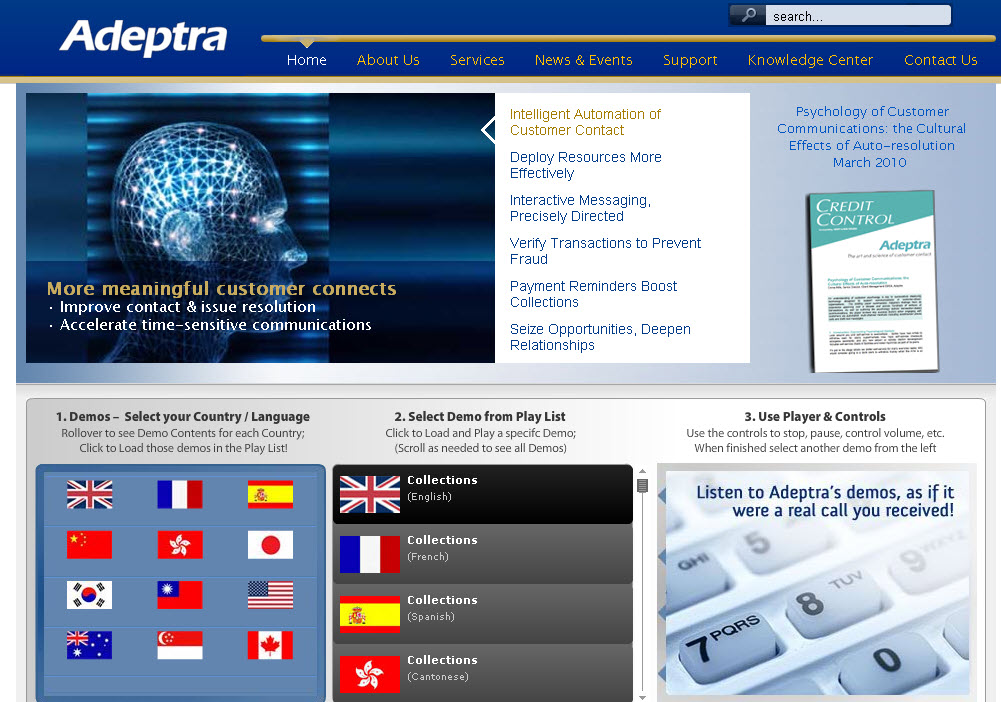Select the United States flag icon
Viewport: 1001px width, 702px height.
(270, 595)
